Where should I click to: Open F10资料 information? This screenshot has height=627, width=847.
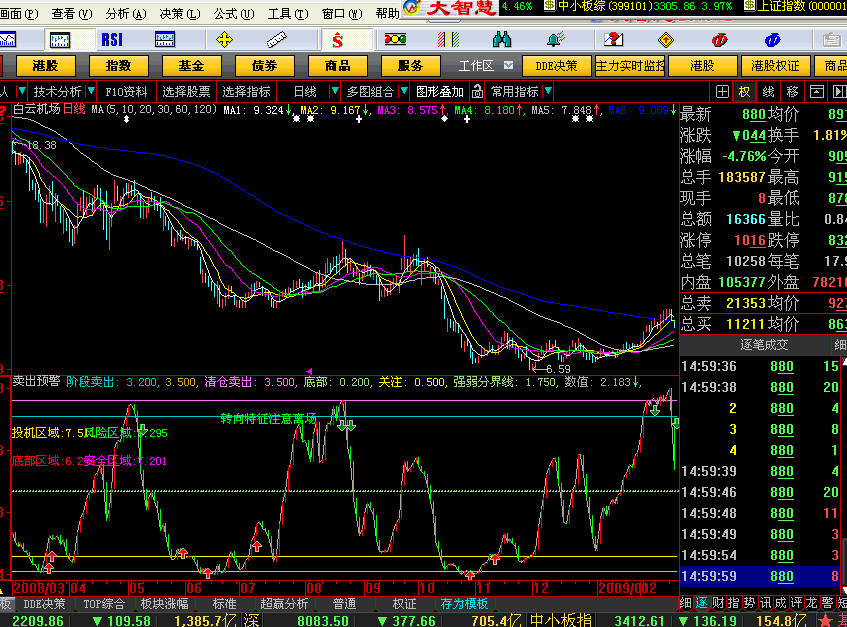[x=126, y=92]
